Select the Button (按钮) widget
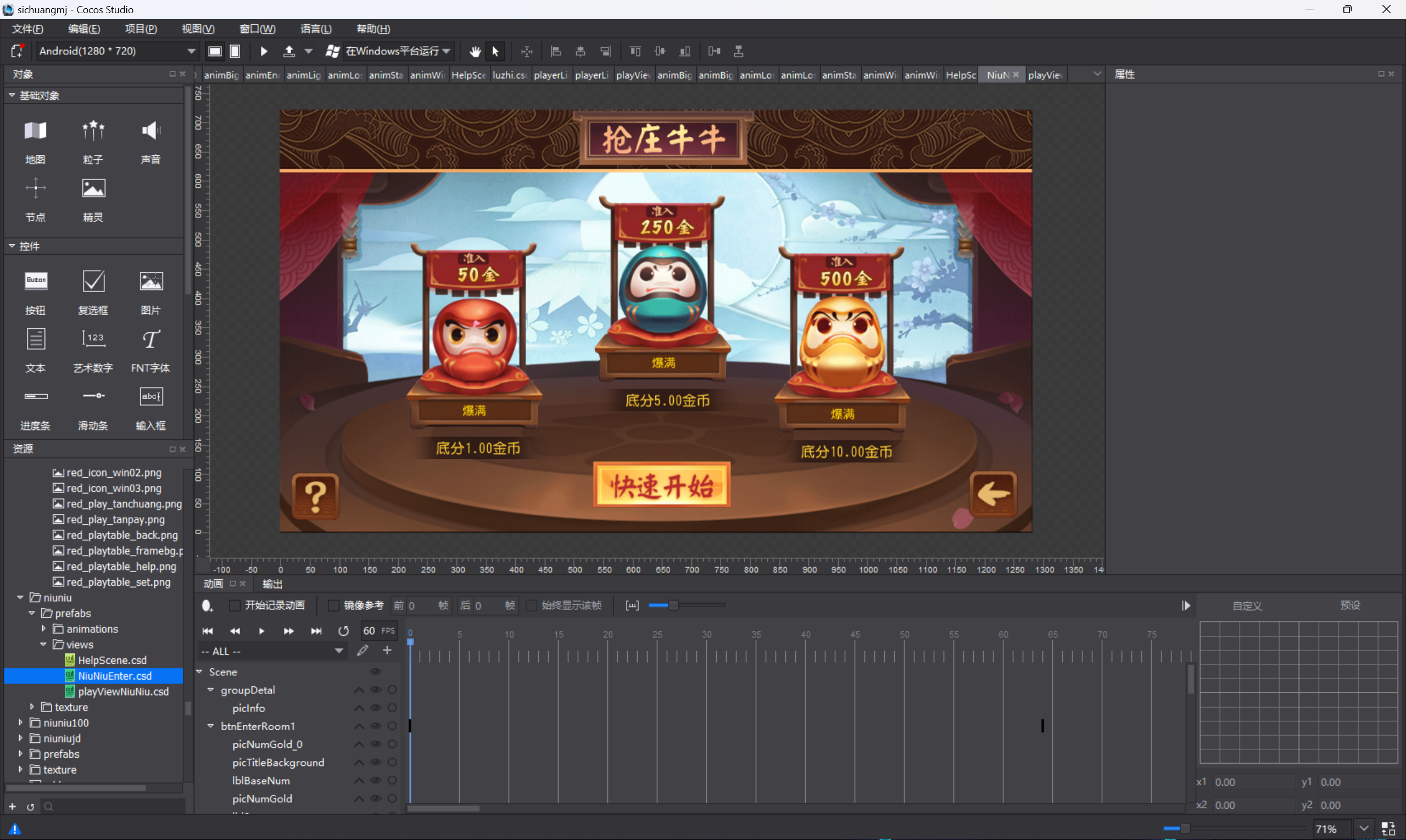 pos(35,292)
